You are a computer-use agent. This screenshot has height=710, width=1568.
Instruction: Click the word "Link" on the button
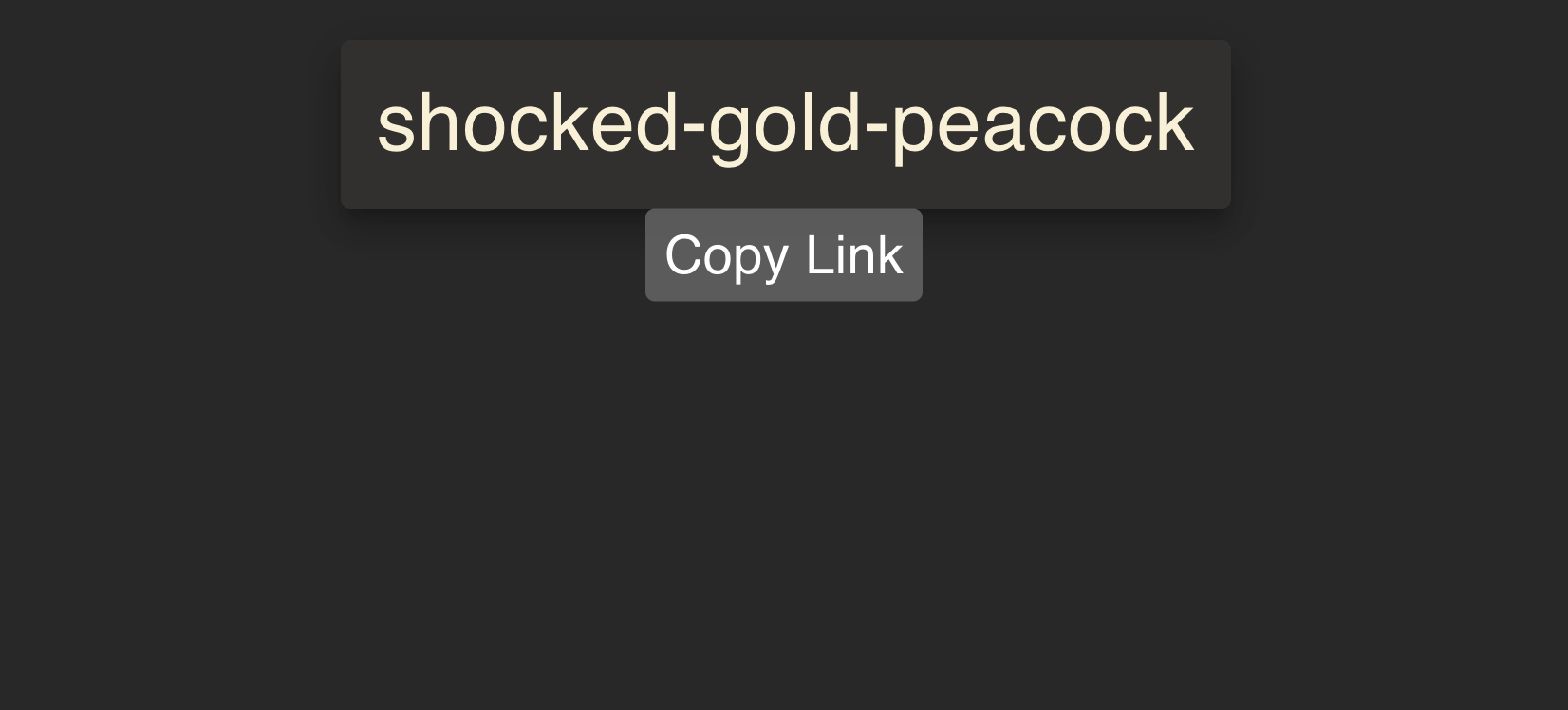point(854,254)
